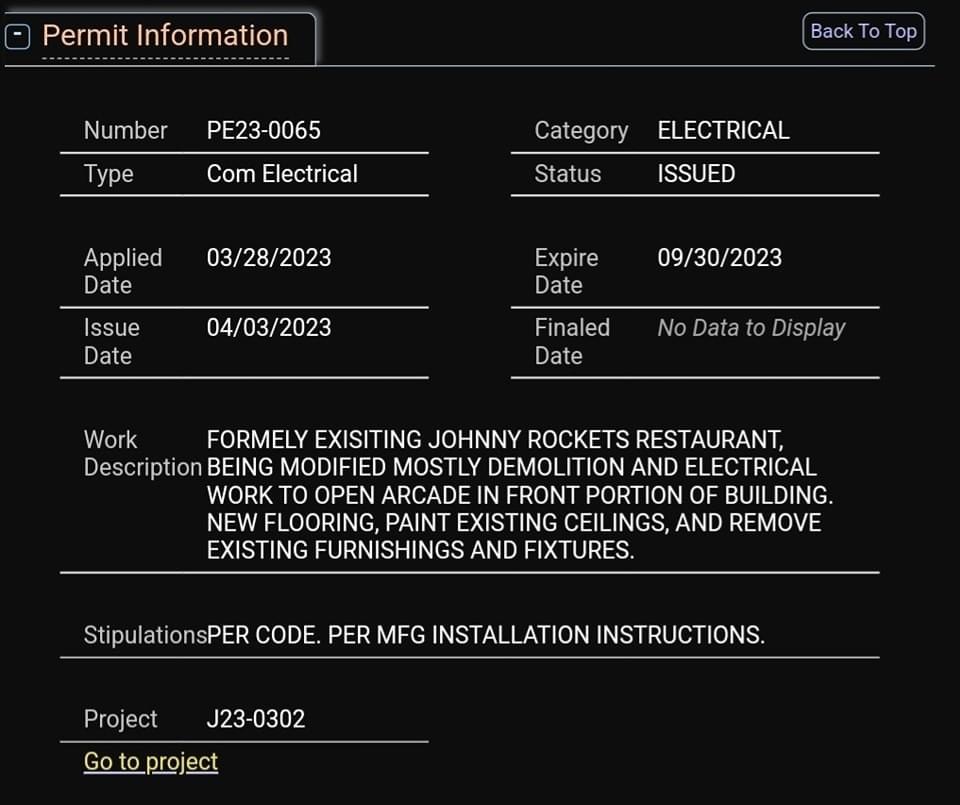Select the ISSUED status value
Screen dimensions: 960x805
[696, 174]
